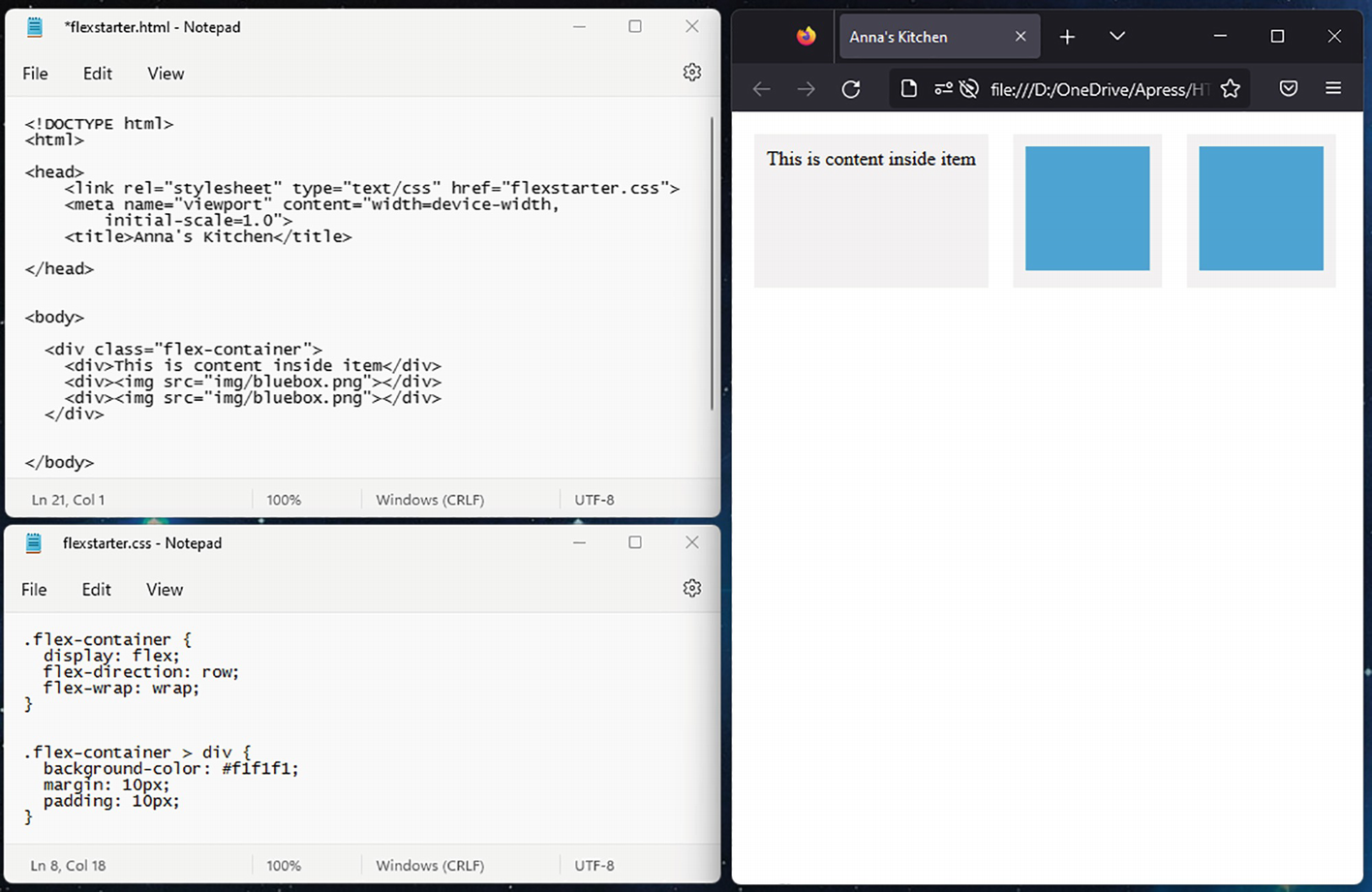Open Firefox application hamburger menu

(1332, 89)
